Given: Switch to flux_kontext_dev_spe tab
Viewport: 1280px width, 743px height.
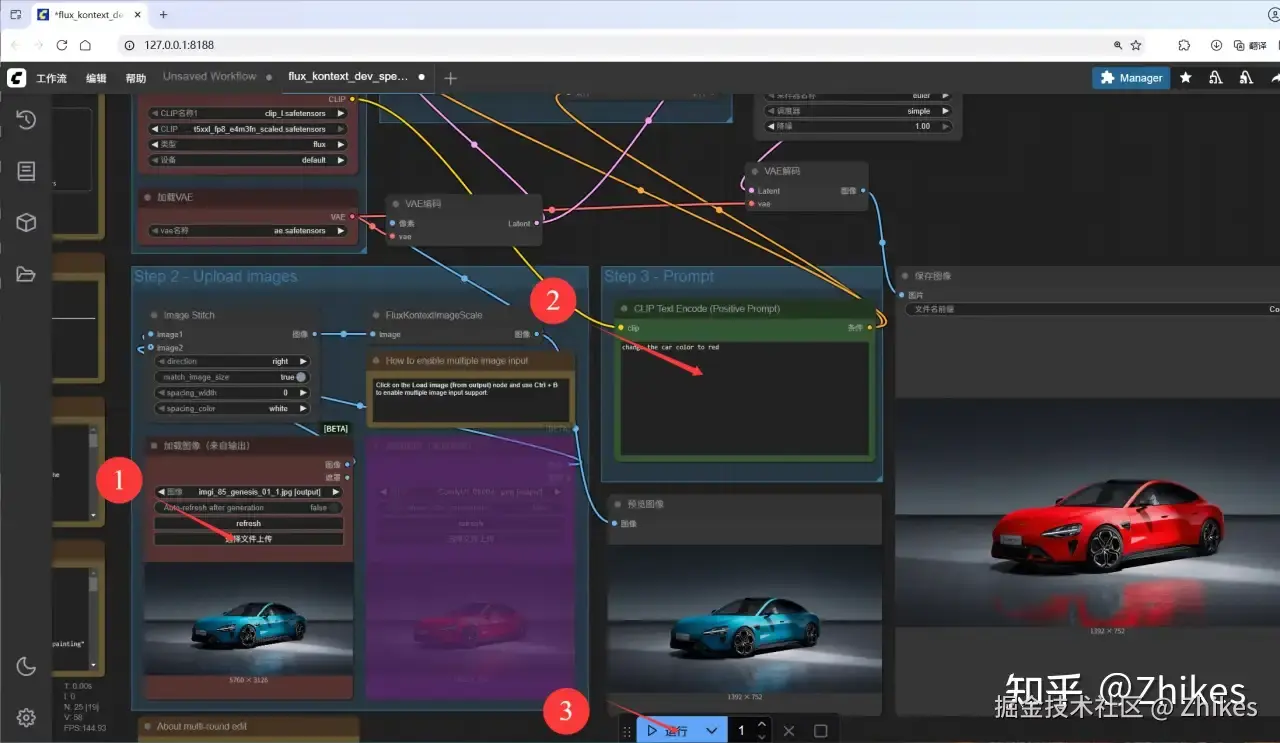Looking at the screenshot, I should (x=349, y=76).
